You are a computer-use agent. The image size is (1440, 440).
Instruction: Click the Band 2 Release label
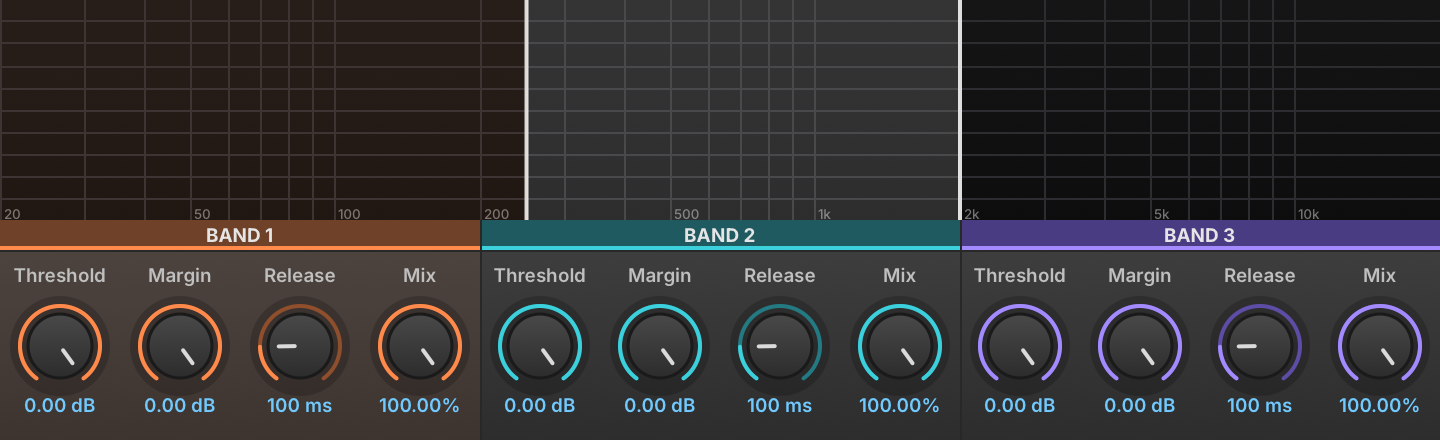[x=780, y=275]
